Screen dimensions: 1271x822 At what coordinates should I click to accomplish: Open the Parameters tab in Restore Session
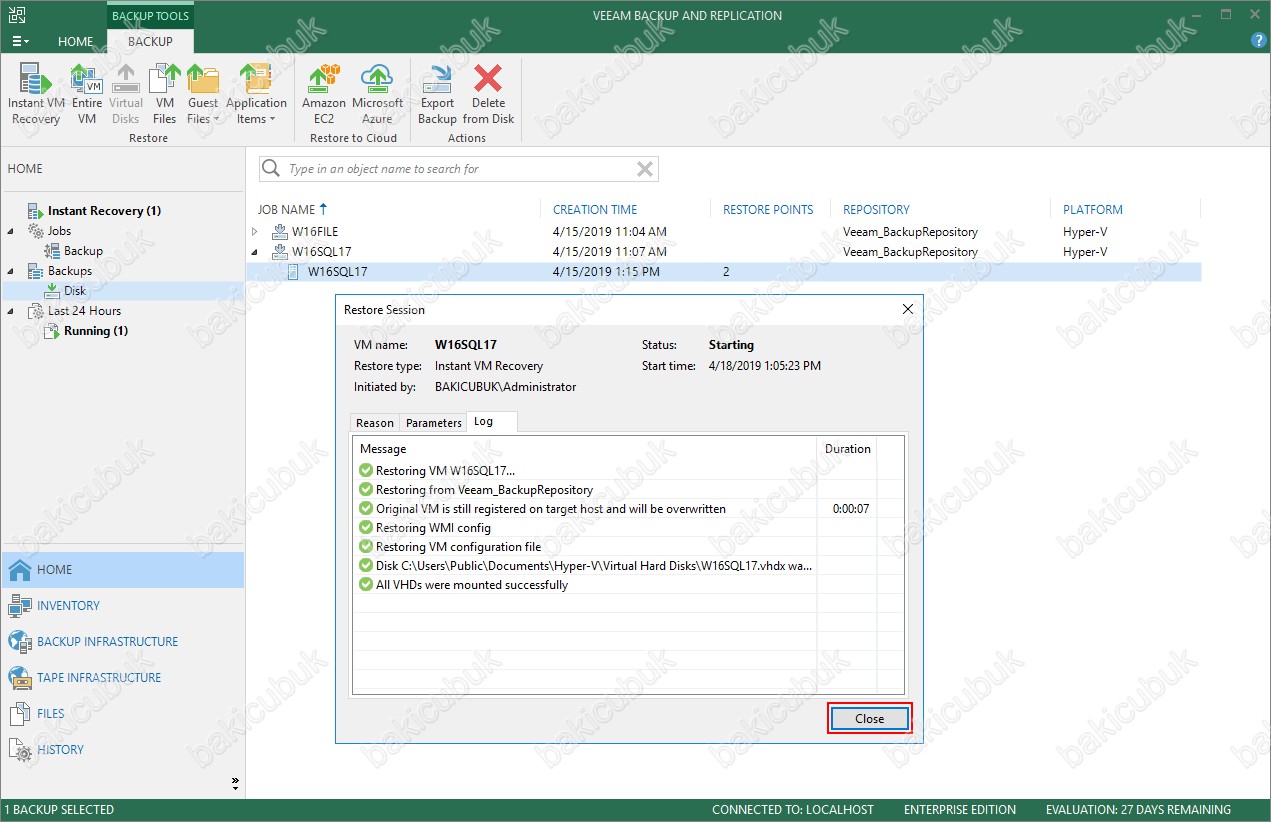pos(434,423)
